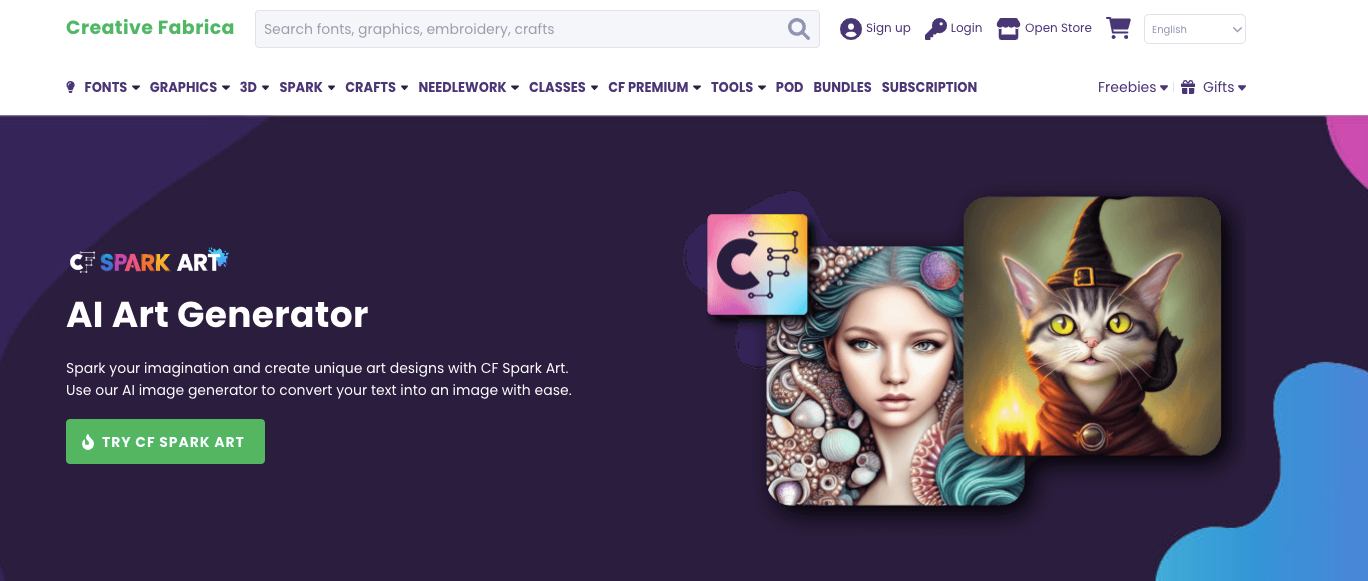
Task: Open the language select set to English
Action: tap(1195, 29)
